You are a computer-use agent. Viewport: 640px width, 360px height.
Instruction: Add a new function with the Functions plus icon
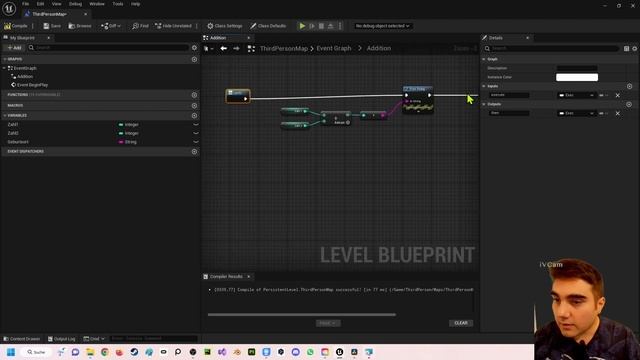tap(194, 95)
